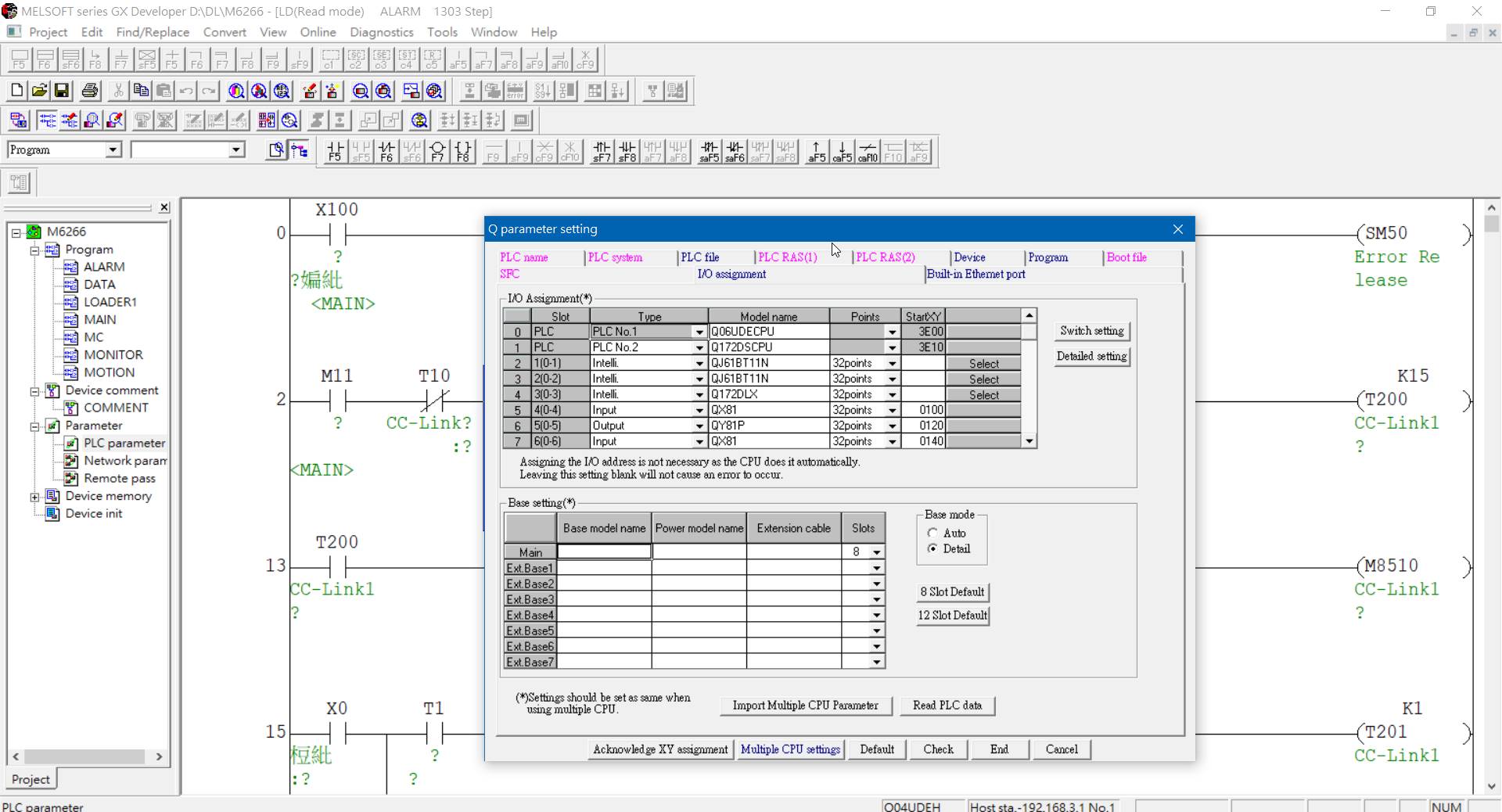
Task: Click the New project icon
Action: (16, 91)
